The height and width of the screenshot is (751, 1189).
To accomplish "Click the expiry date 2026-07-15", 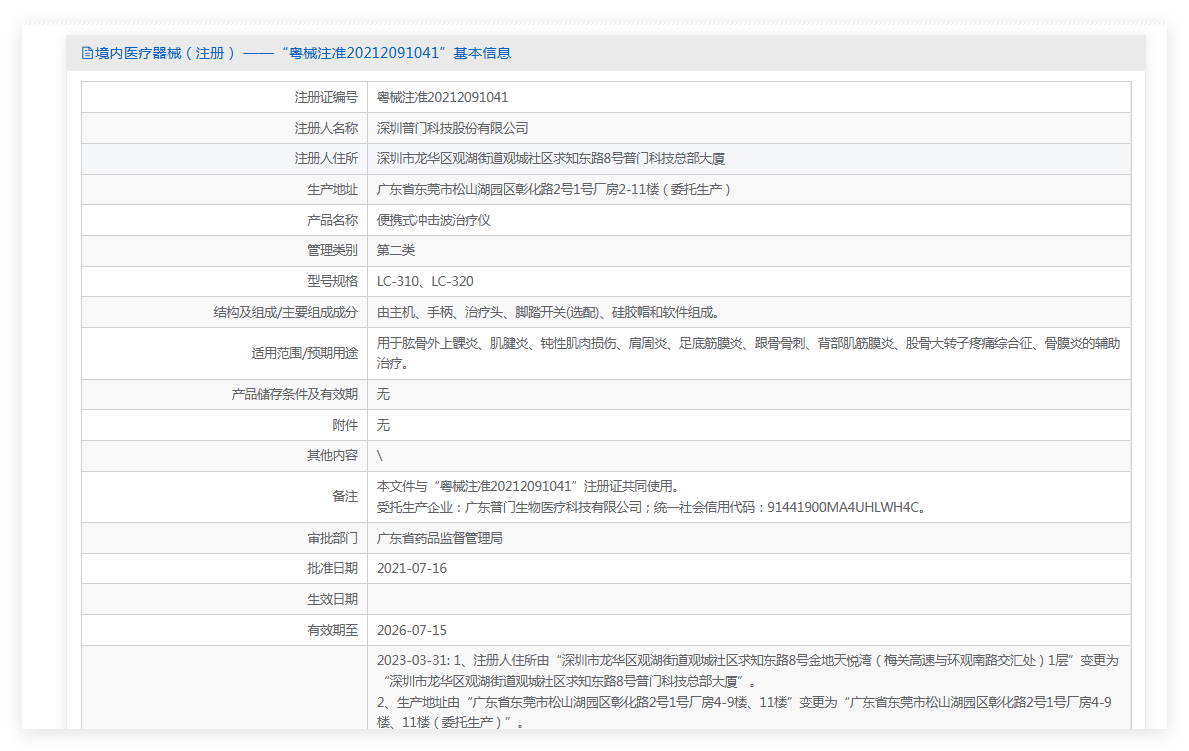I will click(411, 630).
